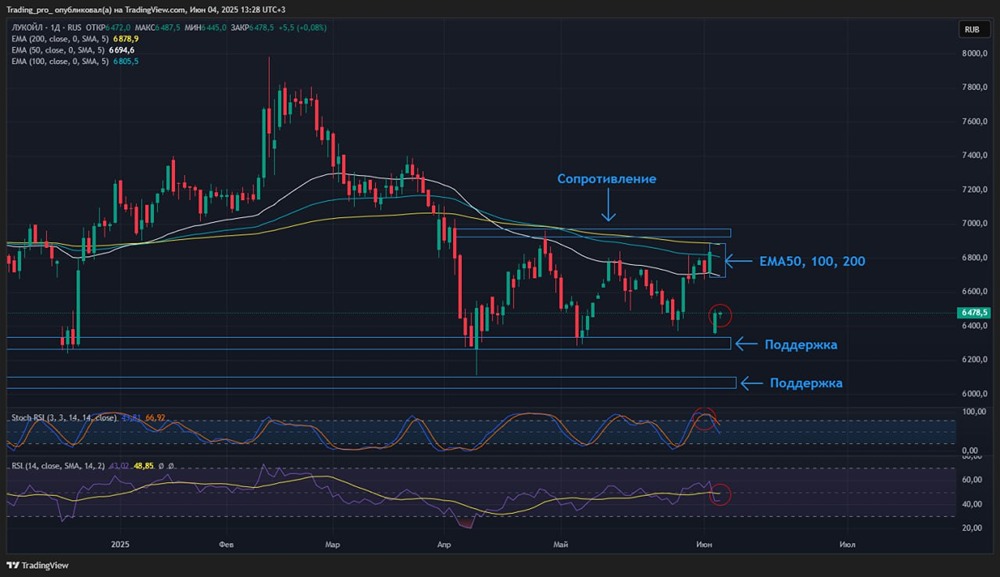Click the Июн label on time axis
This screenshot has height=577, width=1000.
(x=704, y=544)
